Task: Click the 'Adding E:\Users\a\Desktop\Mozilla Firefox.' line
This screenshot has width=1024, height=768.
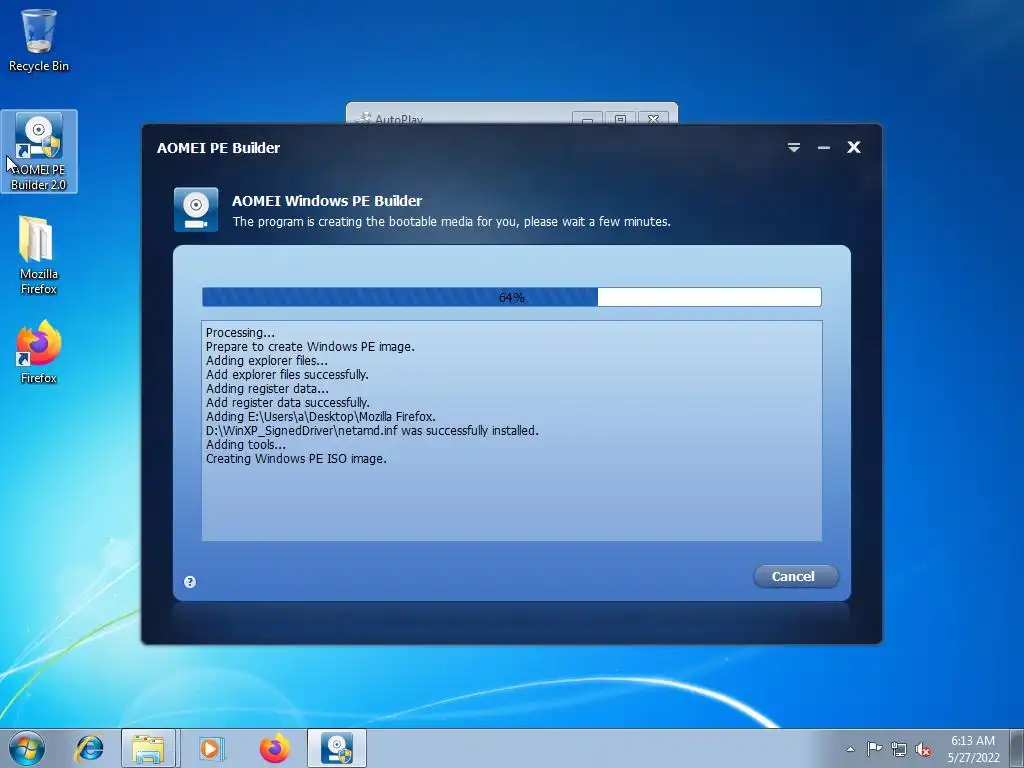Action: [x=321, y=417]
